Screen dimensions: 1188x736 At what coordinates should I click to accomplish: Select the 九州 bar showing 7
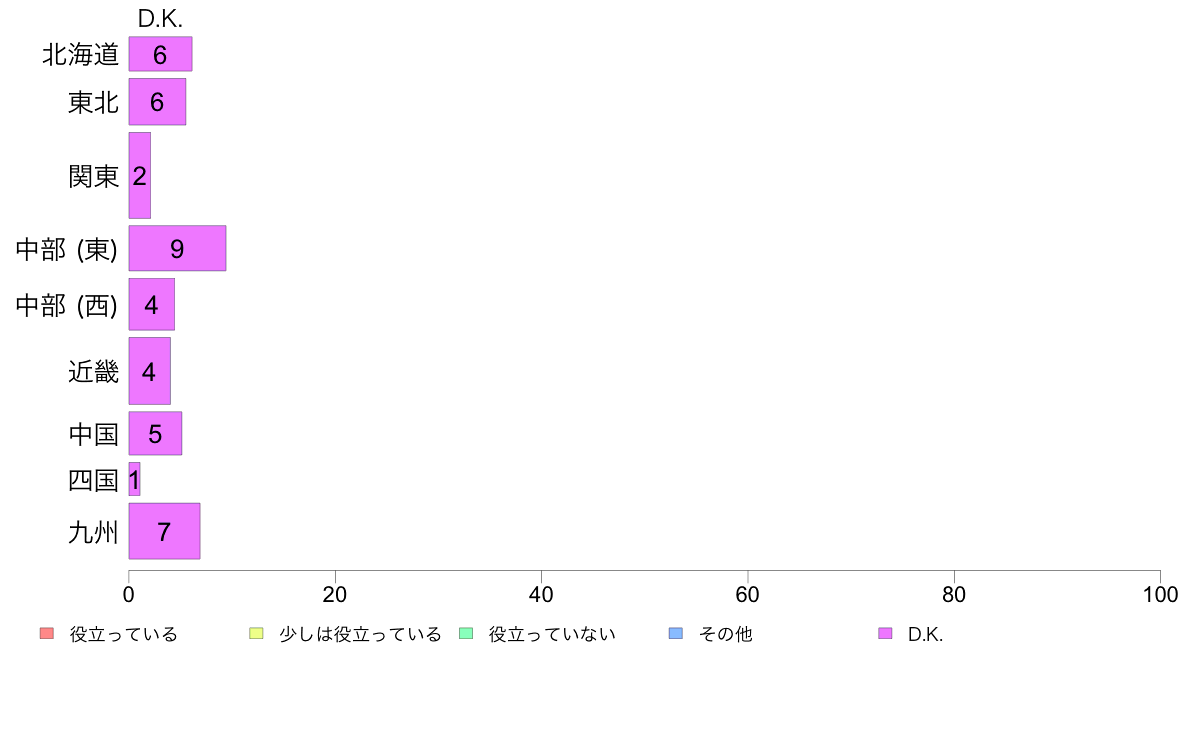coord(164,531)
